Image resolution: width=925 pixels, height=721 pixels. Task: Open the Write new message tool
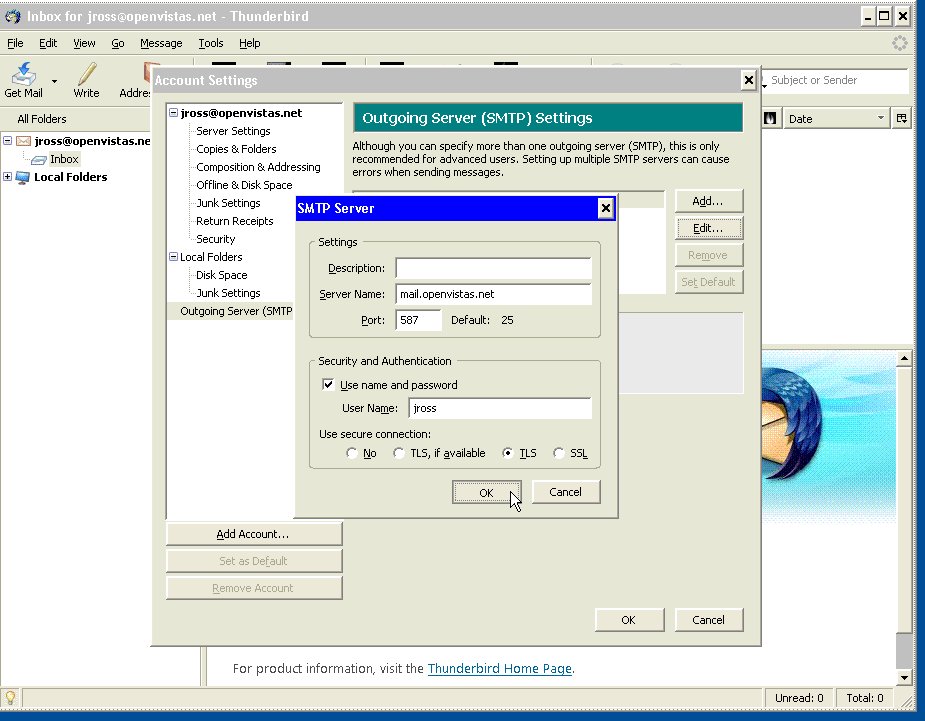[x=86, y=80]
